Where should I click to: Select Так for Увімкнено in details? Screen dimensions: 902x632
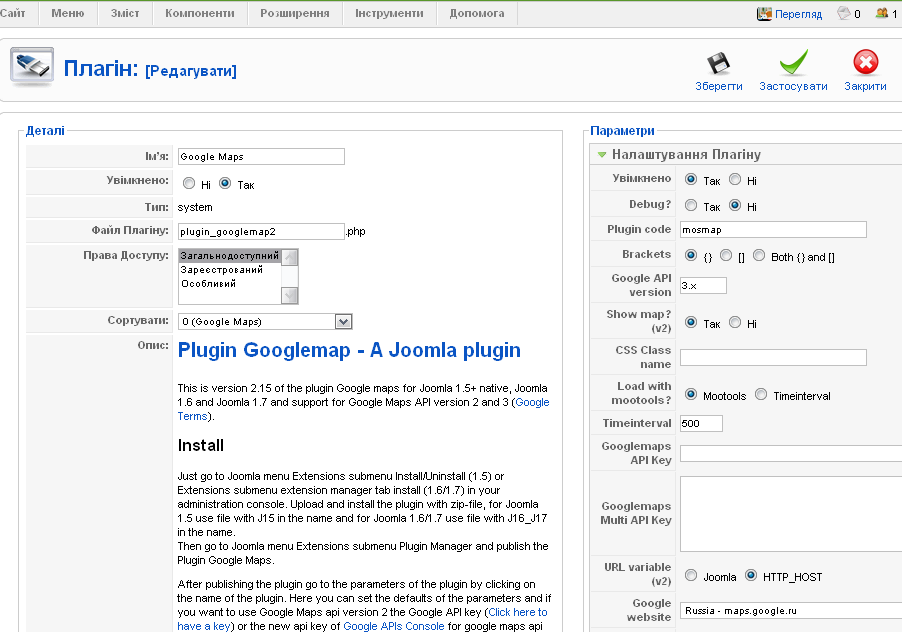pos(225,183)
